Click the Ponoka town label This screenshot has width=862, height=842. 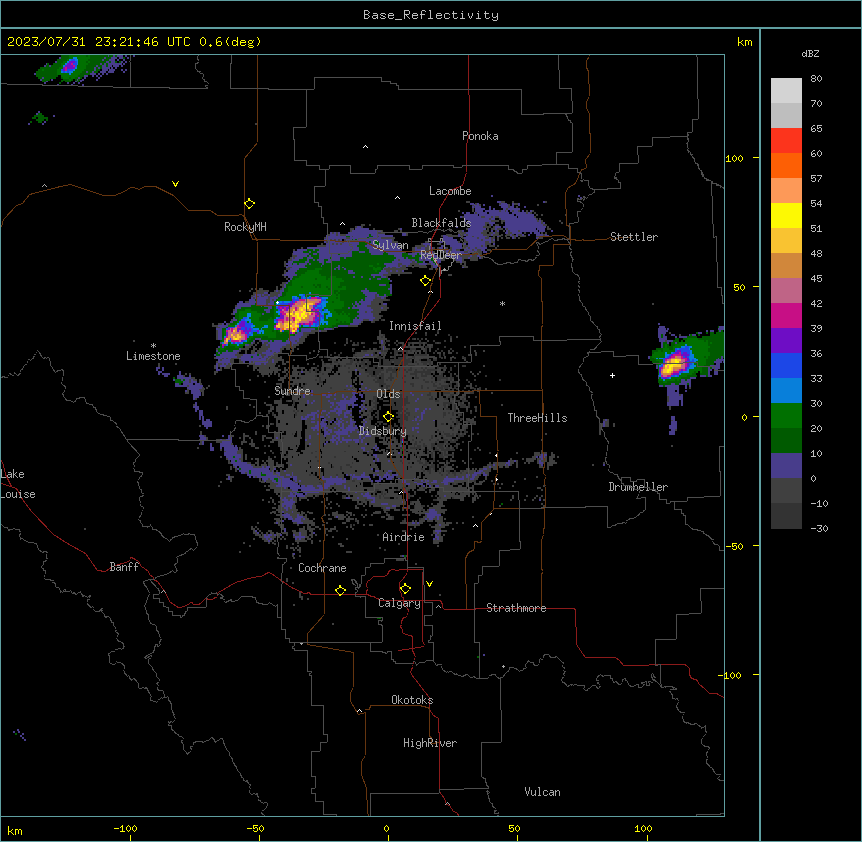point(480,136)
